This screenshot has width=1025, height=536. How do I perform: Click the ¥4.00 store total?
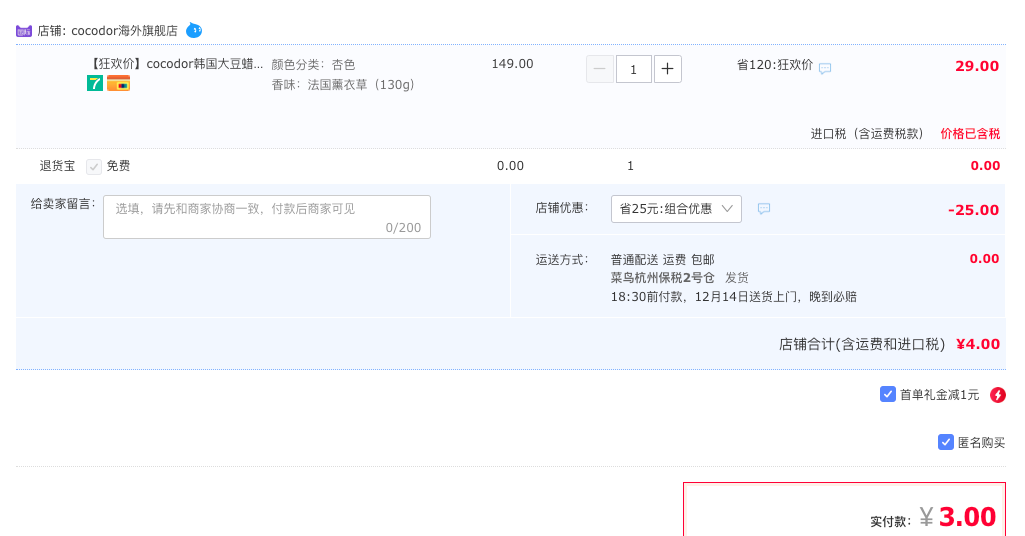978,344
